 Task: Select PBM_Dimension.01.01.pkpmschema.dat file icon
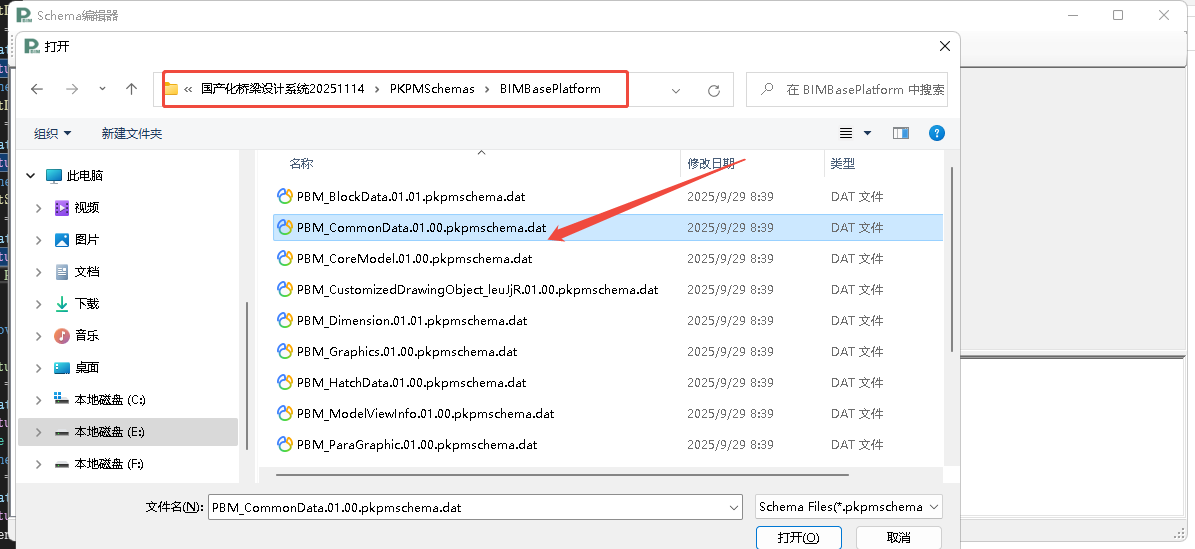pyautogui.click(x=285, y=320)
